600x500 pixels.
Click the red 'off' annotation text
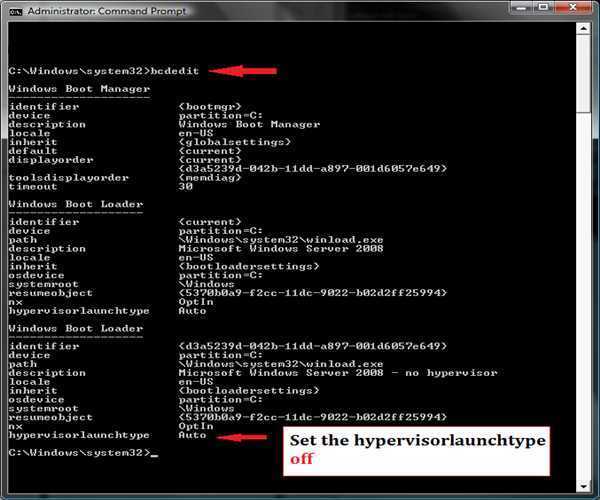[x=301, y=461]
